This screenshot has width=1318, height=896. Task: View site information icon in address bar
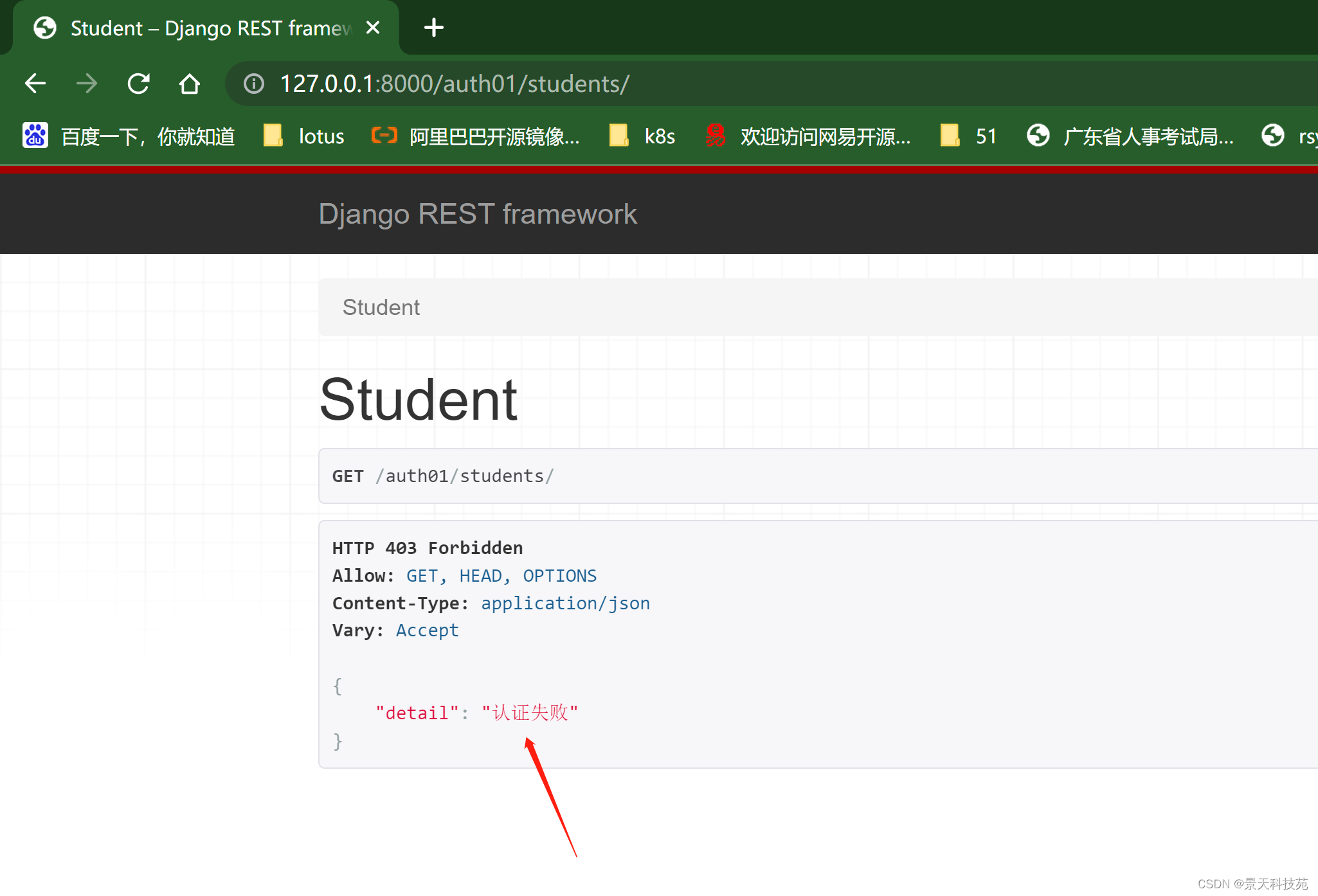coord(254,84)
